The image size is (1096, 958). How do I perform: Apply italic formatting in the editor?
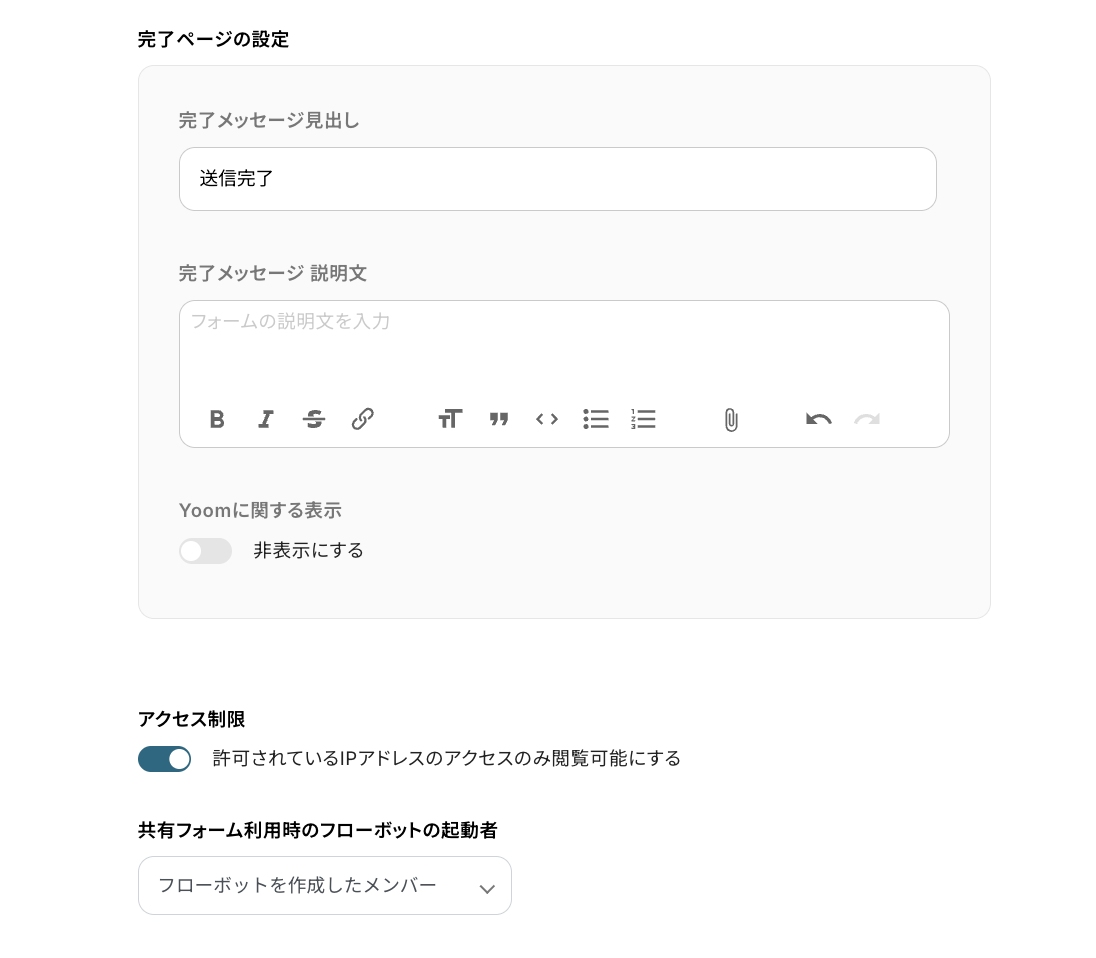(265, 419)
